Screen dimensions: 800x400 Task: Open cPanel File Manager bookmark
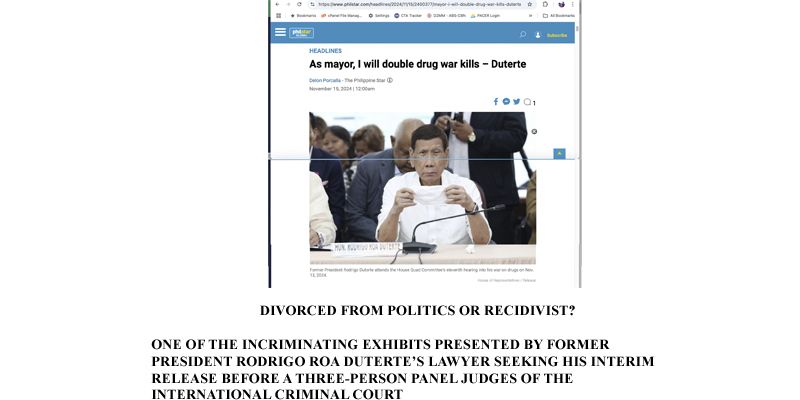341,16
